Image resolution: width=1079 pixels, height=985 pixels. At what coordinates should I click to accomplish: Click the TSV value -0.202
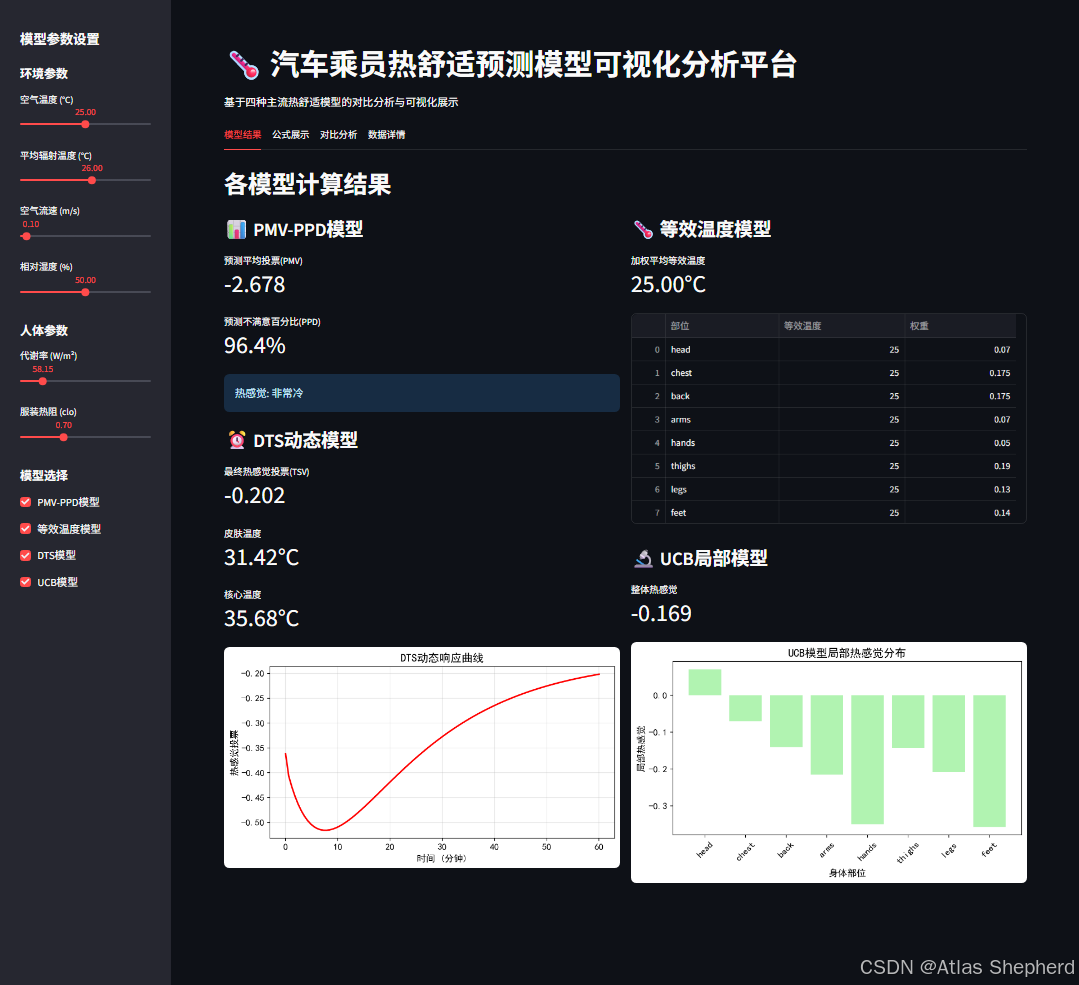[x=254, y=496]
